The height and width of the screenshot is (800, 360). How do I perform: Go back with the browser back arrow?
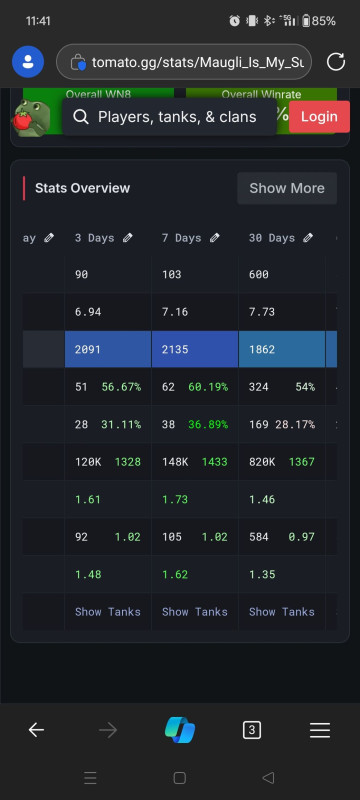click(x=36, y=731)
